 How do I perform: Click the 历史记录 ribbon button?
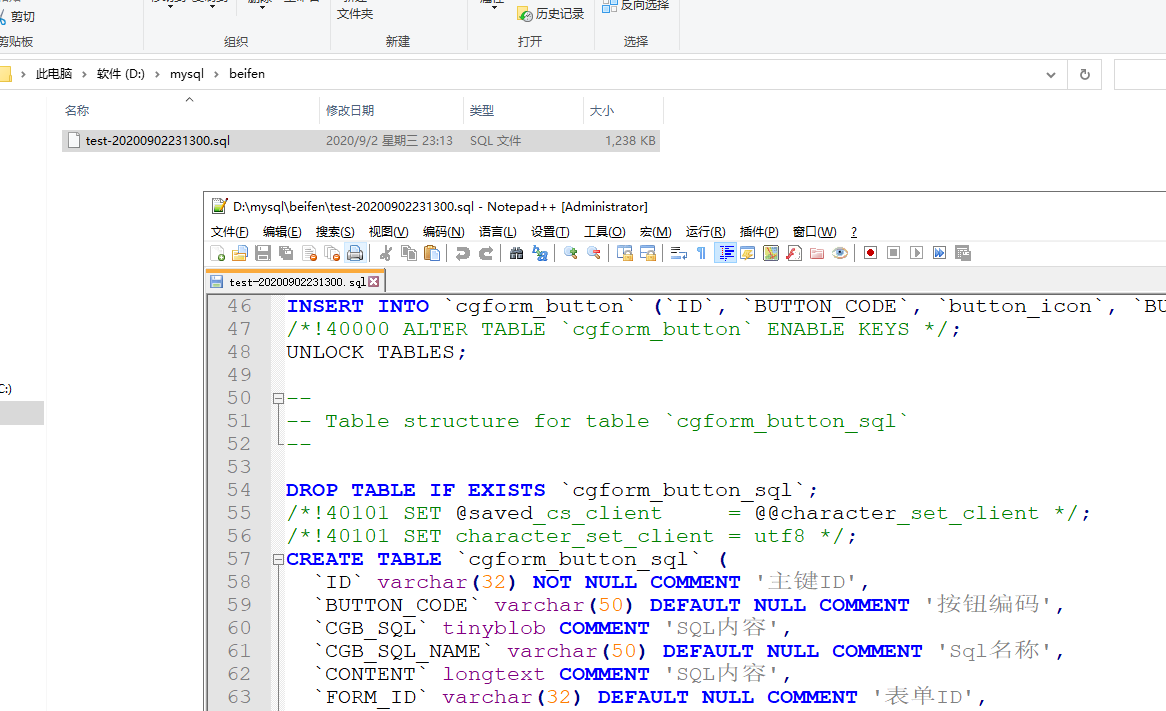(x=551, y=14)
